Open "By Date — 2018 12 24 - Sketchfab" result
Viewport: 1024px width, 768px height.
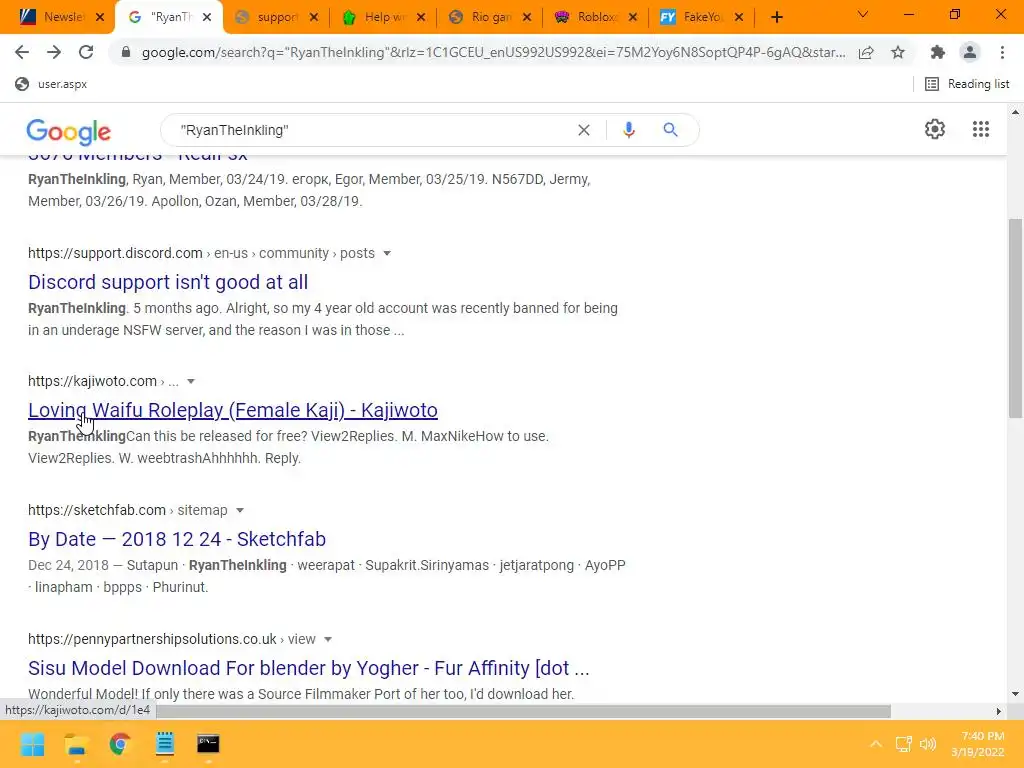(x=177, y=539)
